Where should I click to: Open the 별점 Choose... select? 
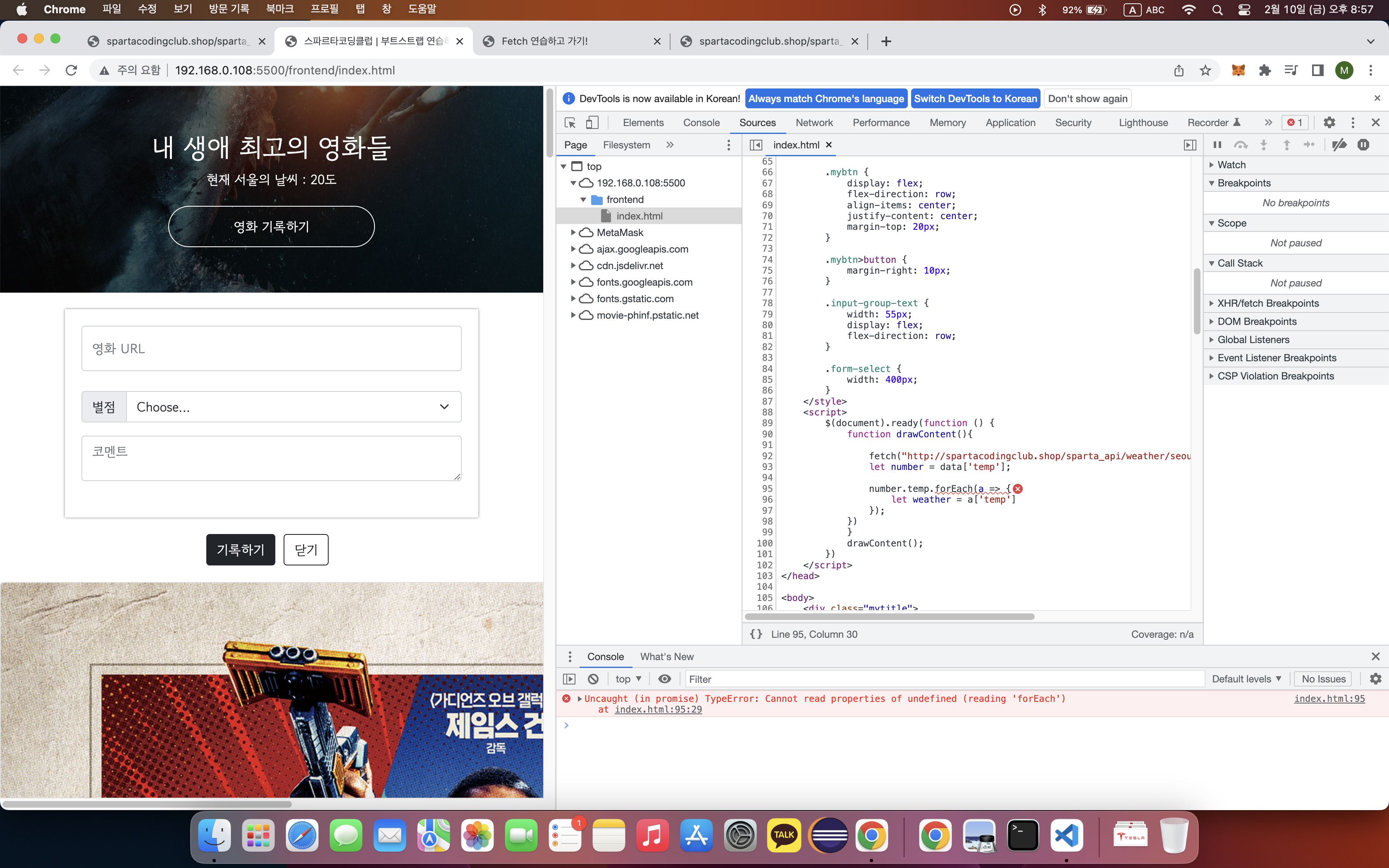click(x=293, y=407)
